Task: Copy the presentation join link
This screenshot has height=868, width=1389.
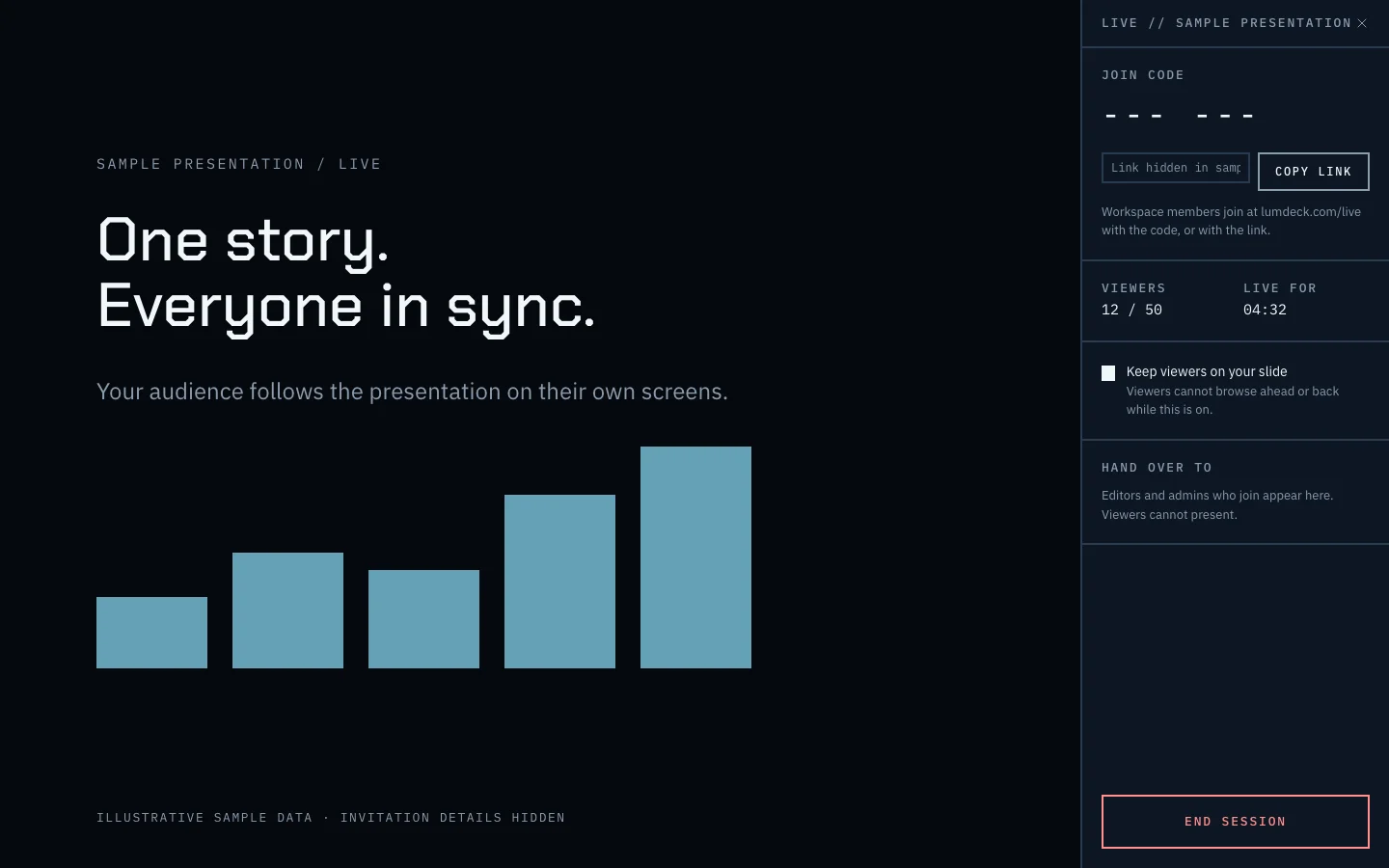Action: pos(1313,172)
